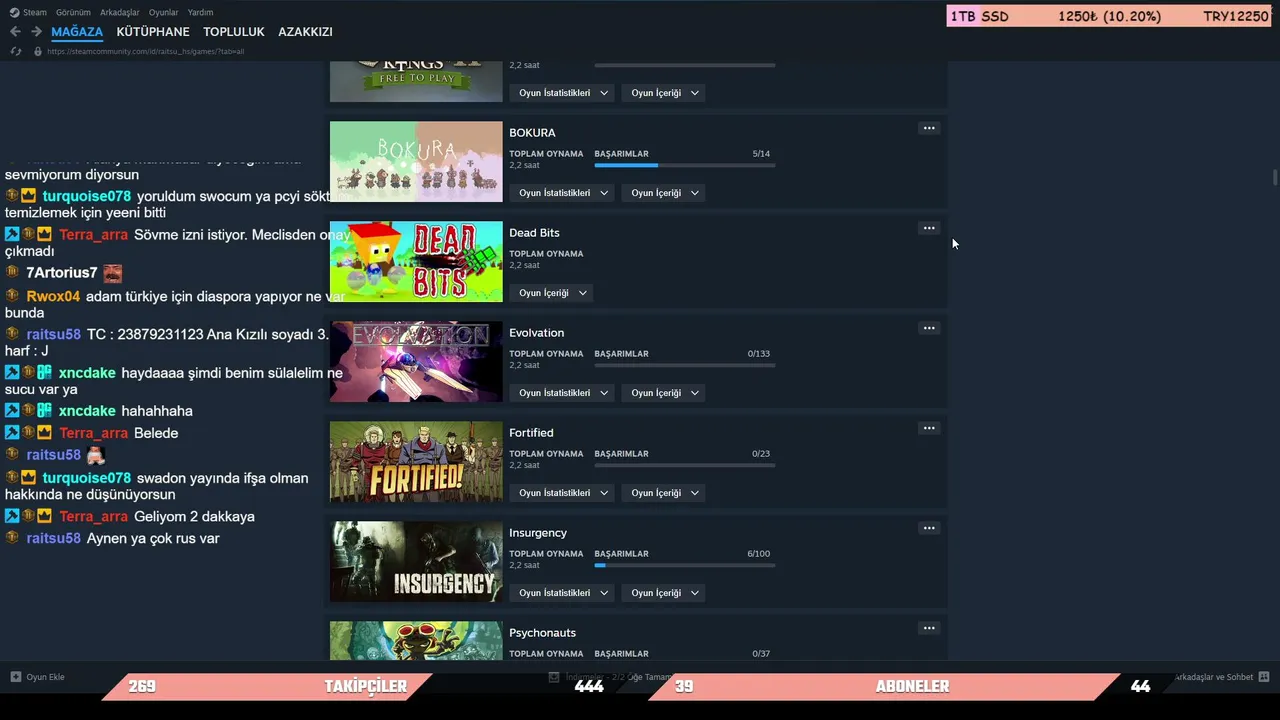Screen dimensions: 1280x720
Task: Open Arkadaşlar ve Sohbet
Action: [1222, 677]
